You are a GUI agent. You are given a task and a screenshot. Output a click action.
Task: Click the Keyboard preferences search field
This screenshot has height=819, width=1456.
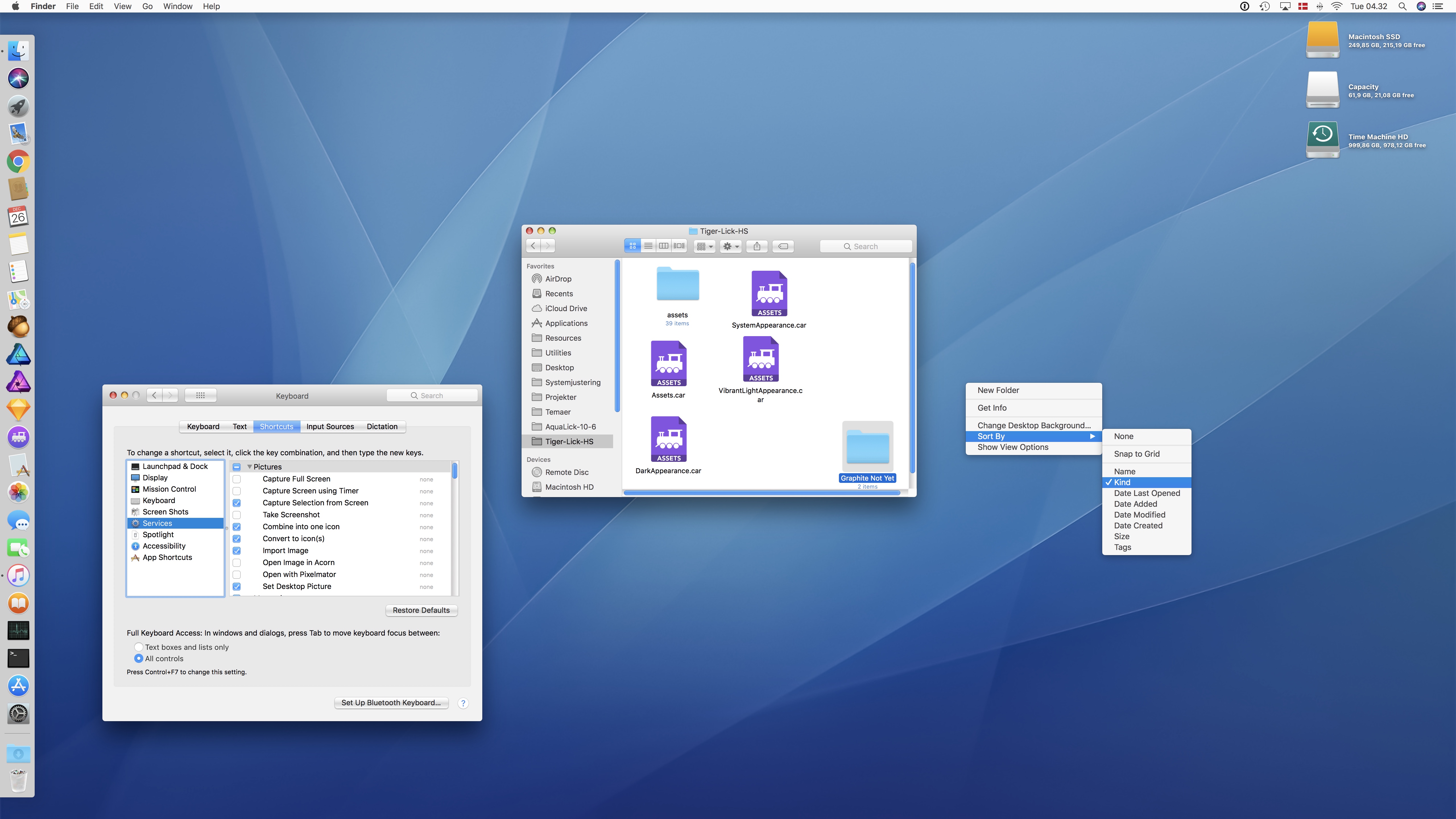(x=432, y=395)
